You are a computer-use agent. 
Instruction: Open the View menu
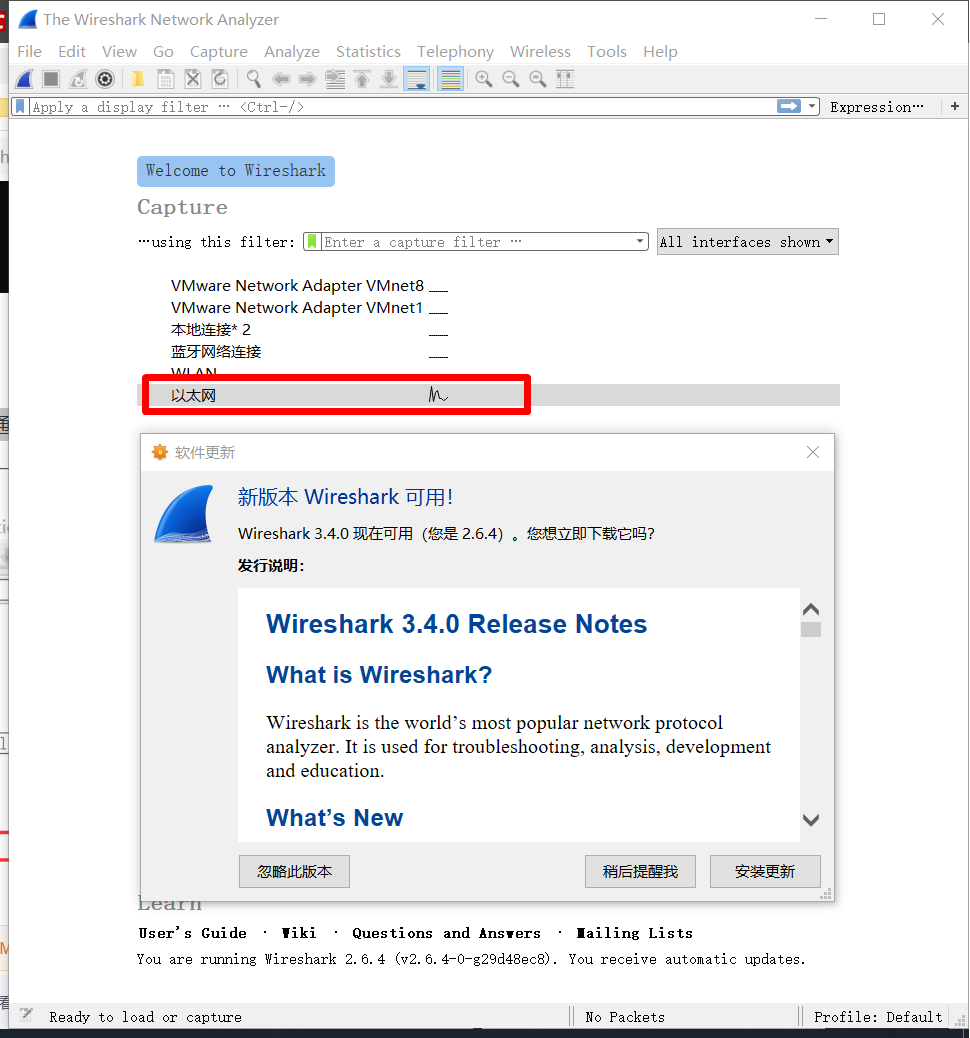[119, 52]
